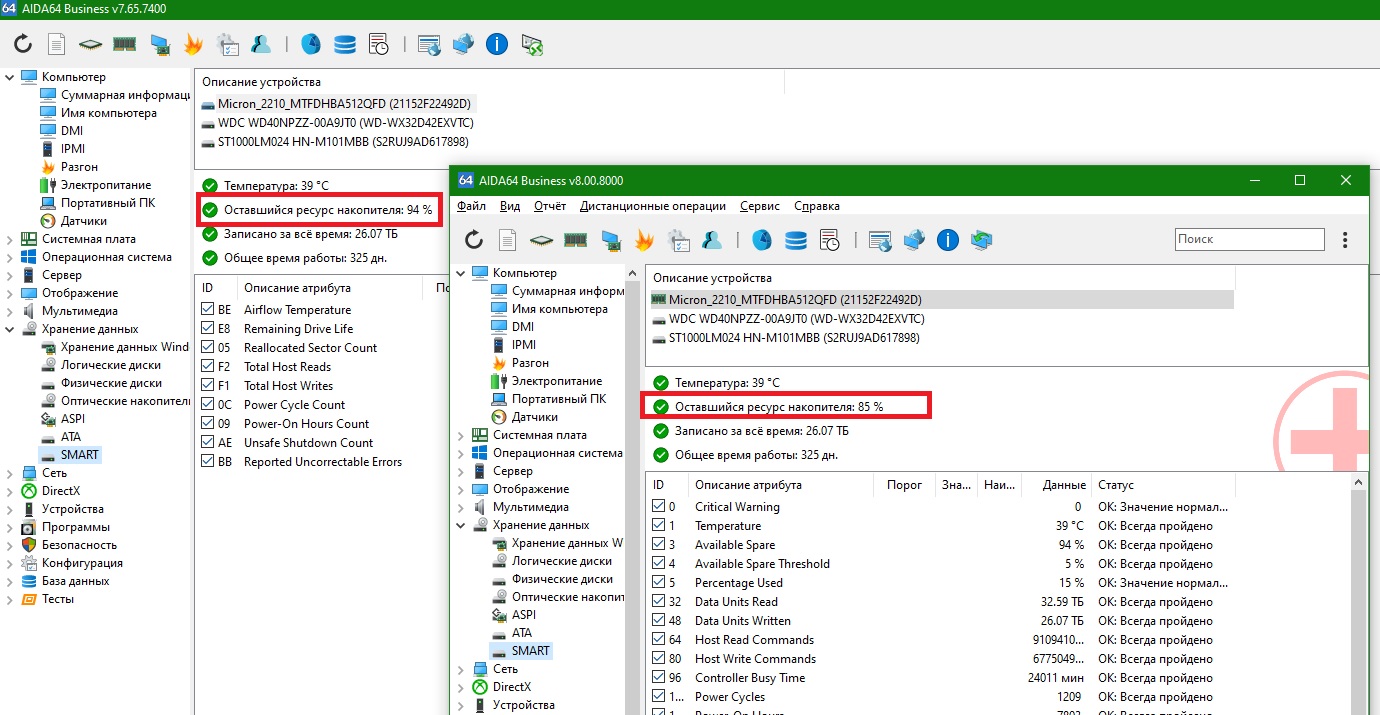
Task: Uncheck the Available Spare attribute checkbox
Action: click(658, 545)
